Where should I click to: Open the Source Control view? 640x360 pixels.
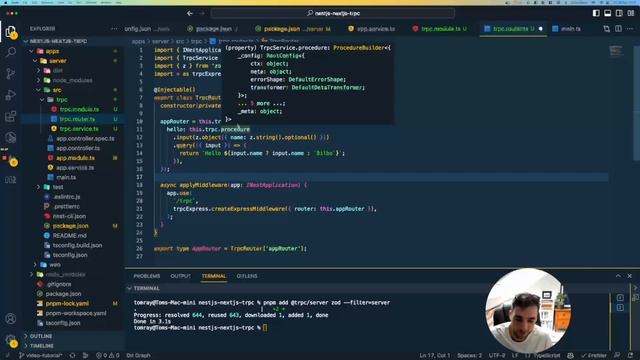coord(11,73)
